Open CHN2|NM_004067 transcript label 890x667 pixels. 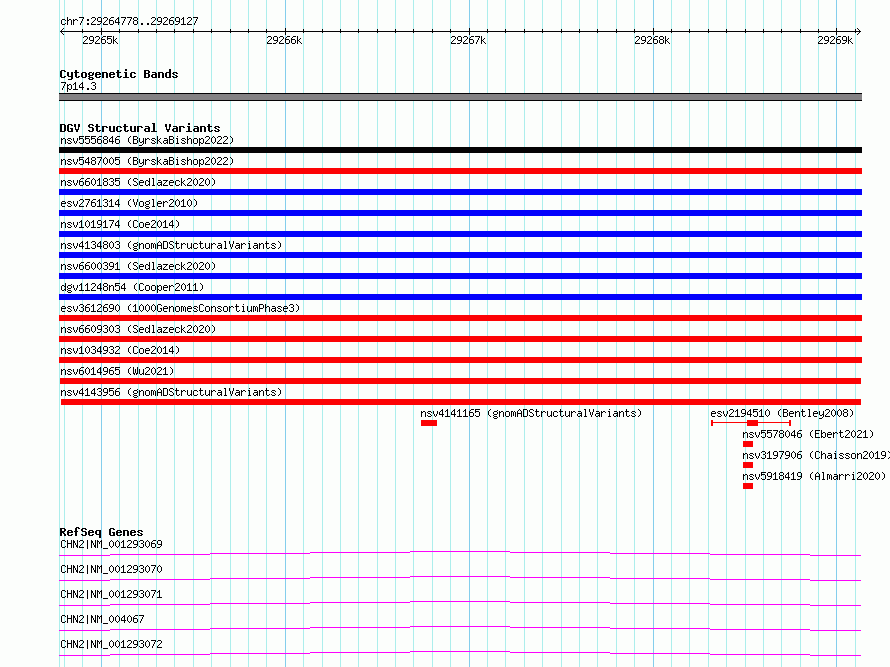[x=102, y=619]
